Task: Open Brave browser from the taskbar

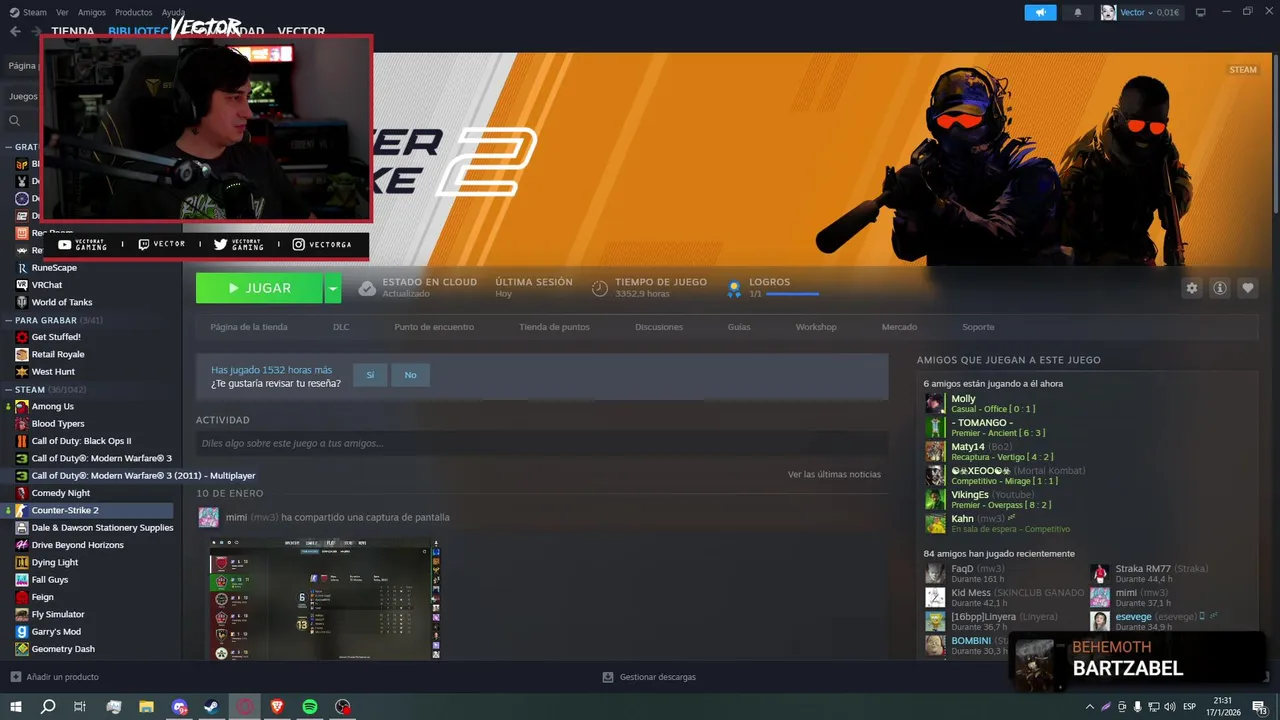Action: pyautogui.click(x=277, y=707)
